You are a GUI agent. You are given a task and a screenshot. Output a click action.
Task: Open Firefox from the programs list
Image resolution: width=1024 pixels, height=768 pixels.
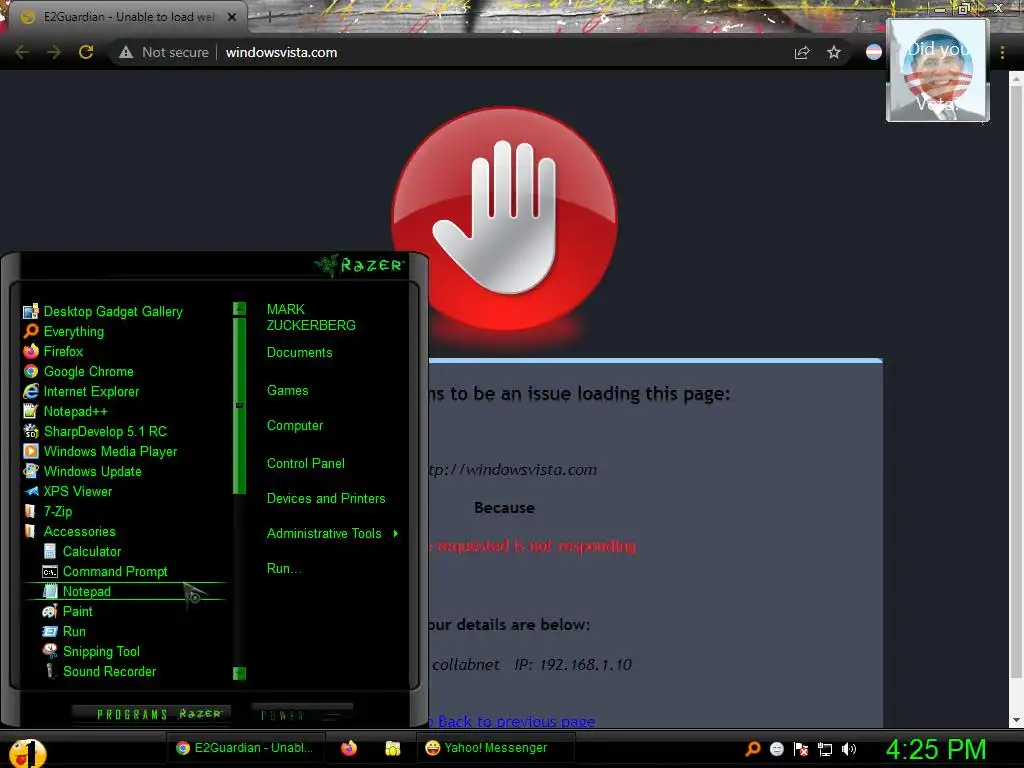[54, 351]
